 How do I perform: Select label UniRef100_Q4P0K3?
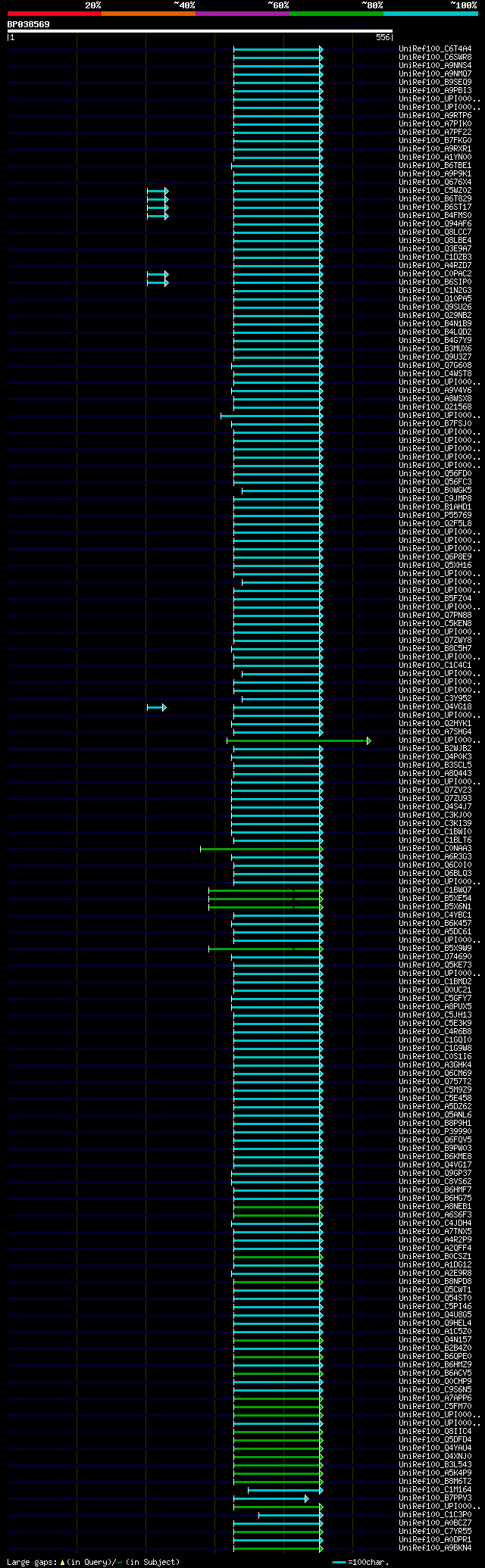click(435, 757)
